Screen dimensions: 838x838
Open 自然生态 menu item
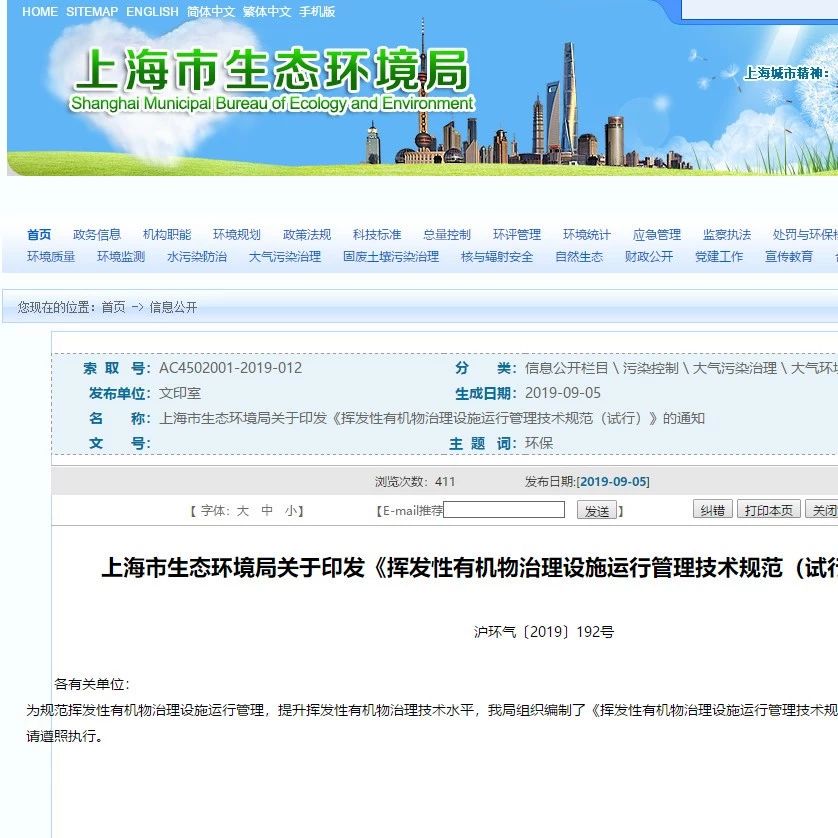579,257
